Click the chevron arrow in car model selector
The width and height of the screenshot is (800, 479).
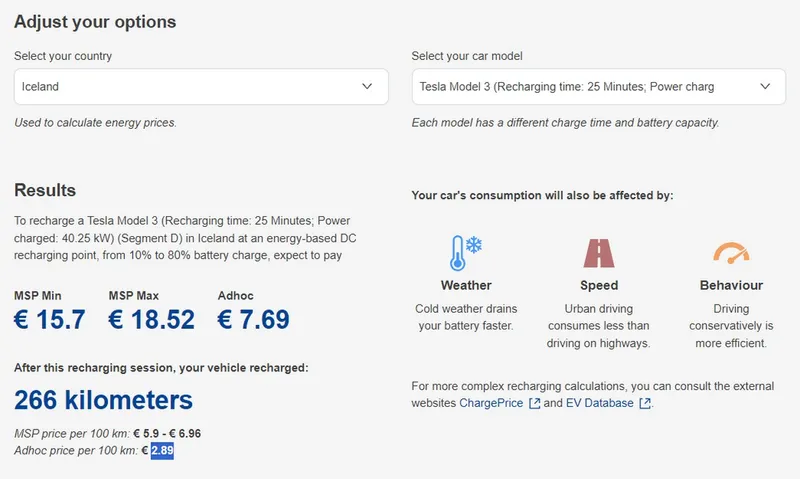[765, 87]
